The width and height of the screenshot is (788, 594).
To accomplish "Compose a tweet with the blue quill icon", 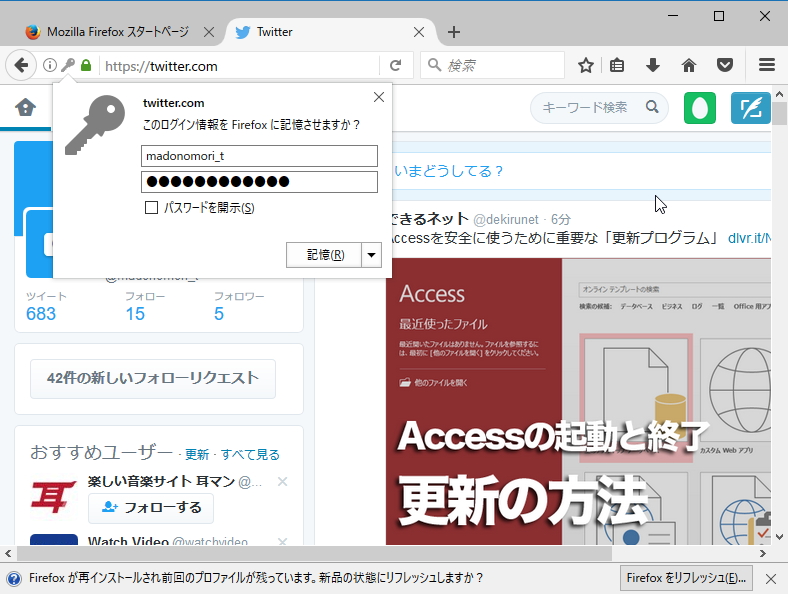I will pyautogui.click(x=751, y=108).
